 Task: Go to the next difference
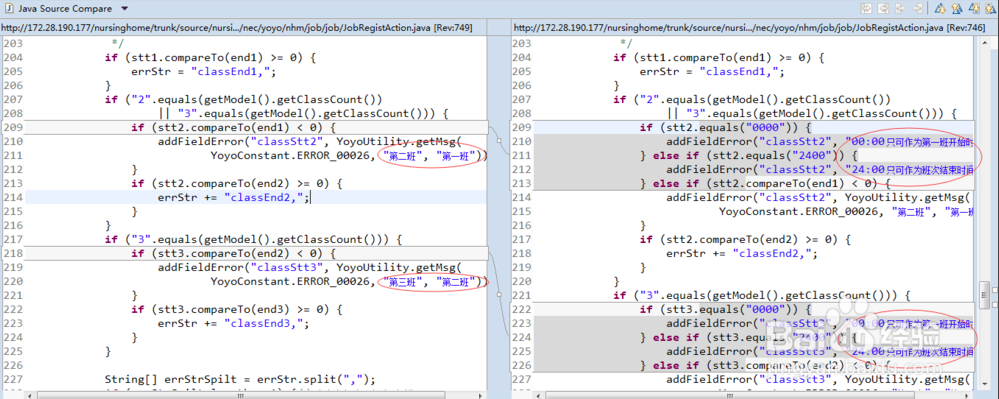pyautogui.click(x=940, y=8)
